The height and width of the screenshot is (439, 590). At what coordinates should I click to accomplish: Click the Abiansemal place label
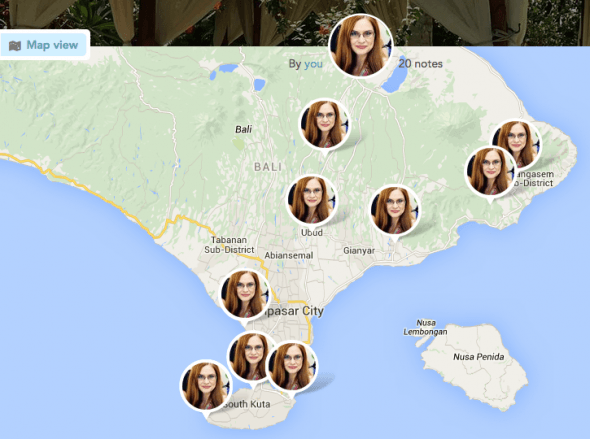click(289, 255)
